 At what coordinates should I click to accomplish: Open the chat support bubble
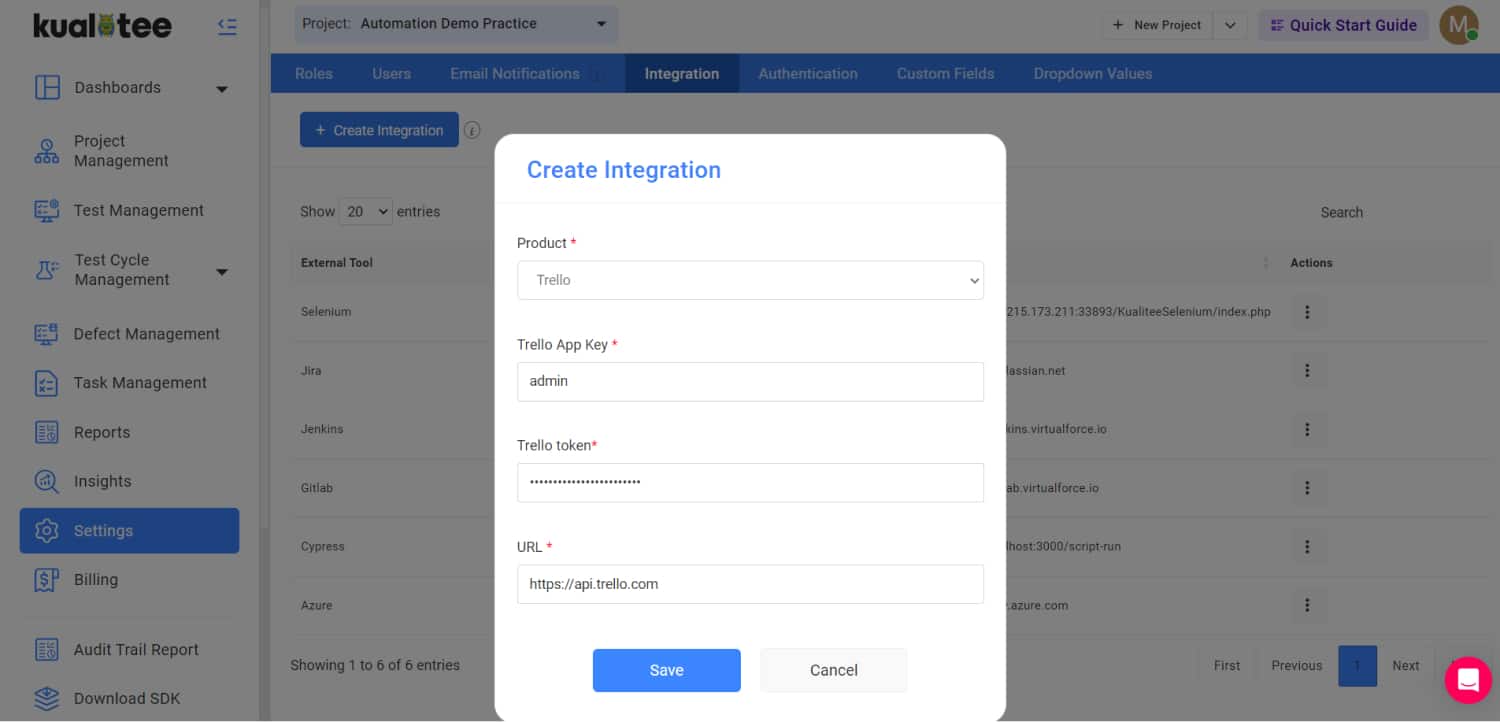(1467, 680)
